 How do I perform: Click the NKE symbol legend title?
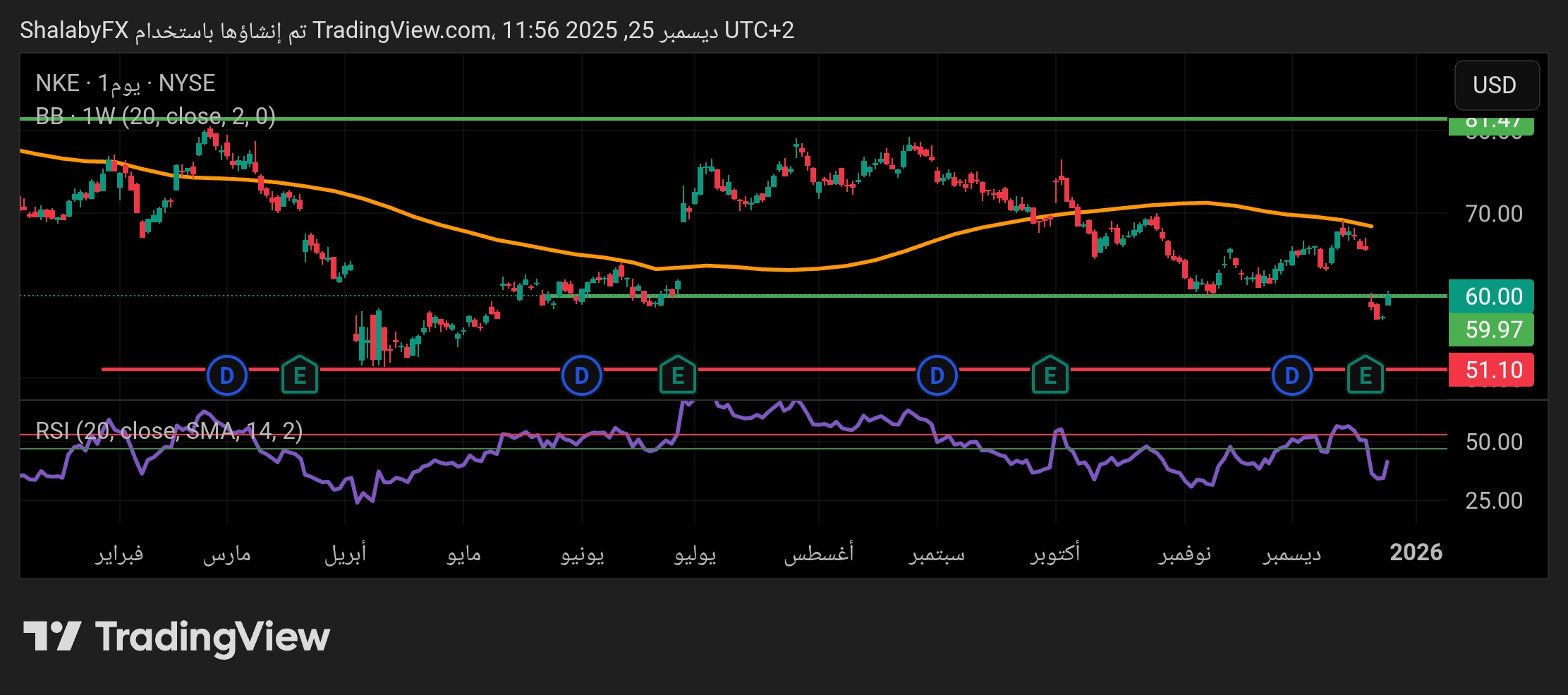(x=125, y=83)
